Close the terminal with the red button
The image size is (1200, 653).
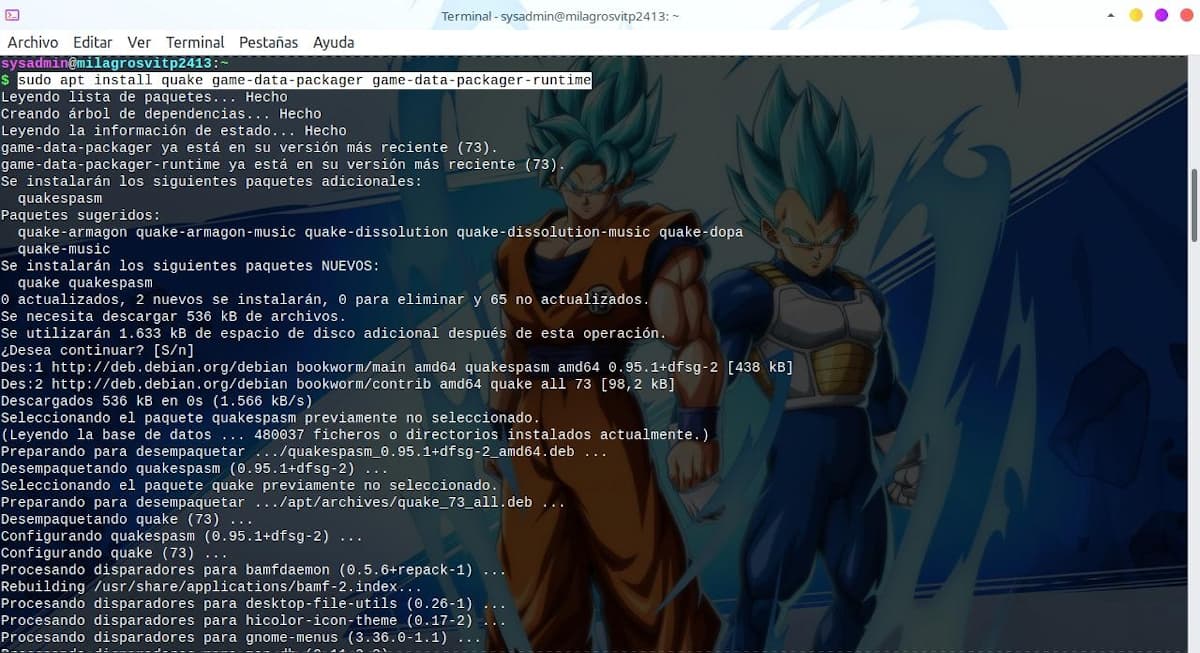(x=1185, y=15)
